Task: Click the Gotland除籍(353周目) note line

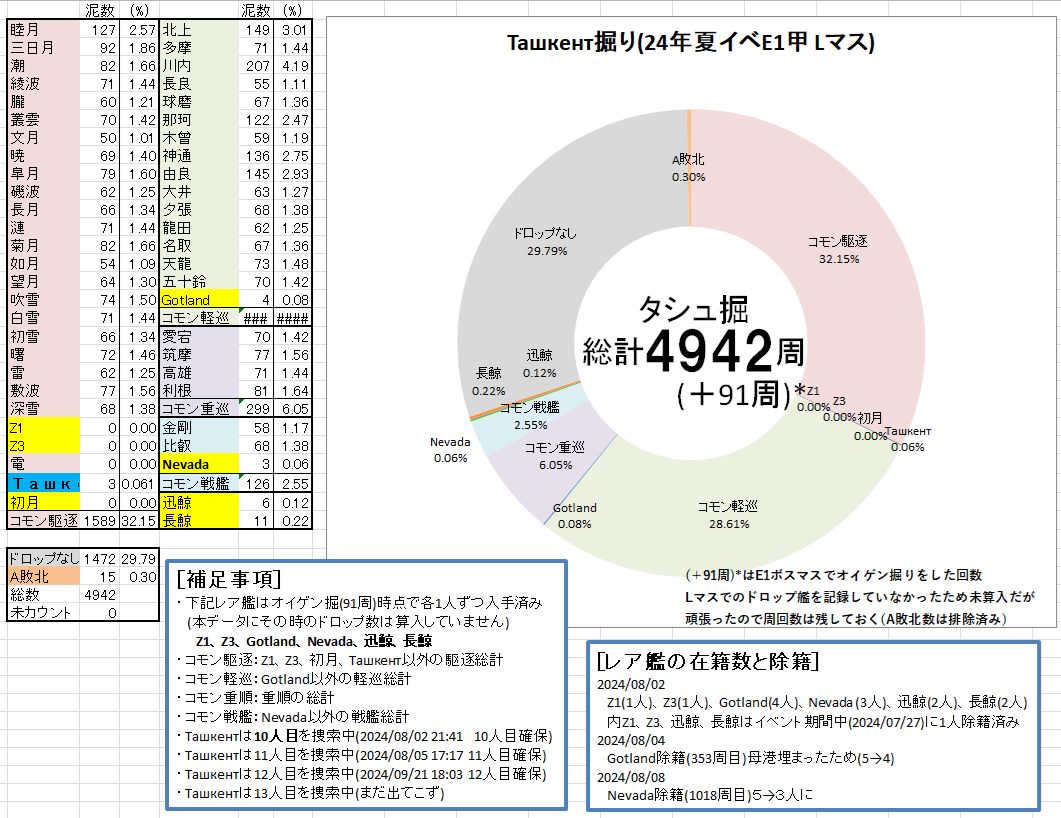Action: click(x=750, y=758)
